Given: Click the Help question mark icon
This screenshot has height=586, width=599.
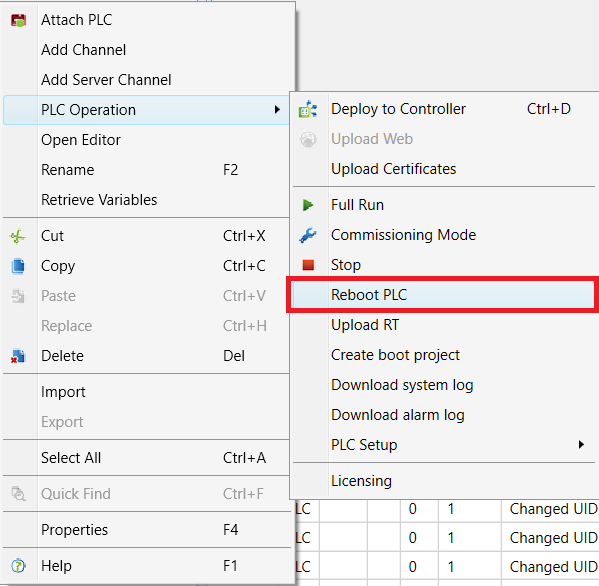Looking at the screenshot, I should click(x=18, y=566).
